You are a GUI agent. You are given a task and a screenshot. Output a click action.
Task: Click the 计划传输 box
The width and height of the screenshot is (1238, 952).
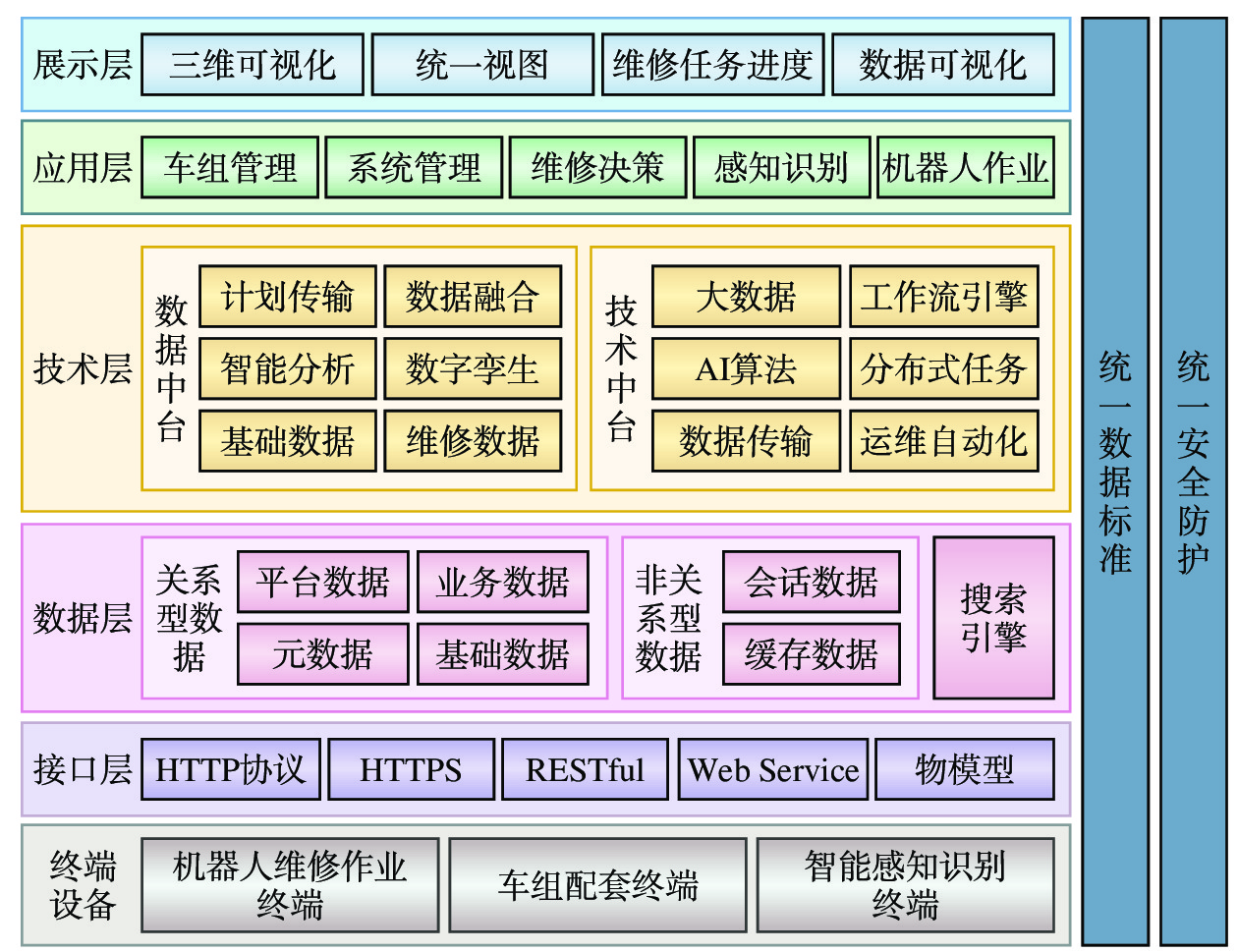coord(288,297)
